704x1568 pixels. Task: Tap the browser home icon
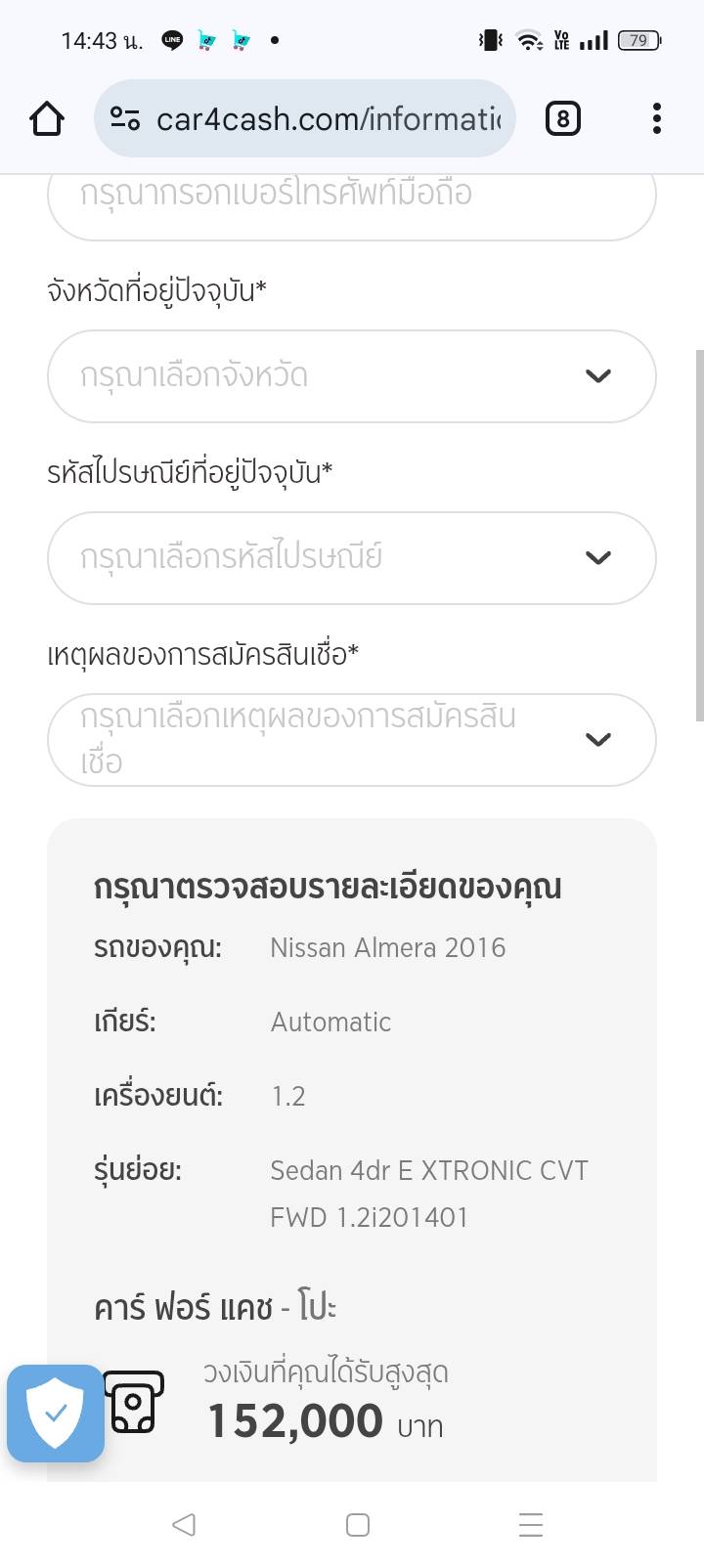pyautogui.click(x=47, y=119)
